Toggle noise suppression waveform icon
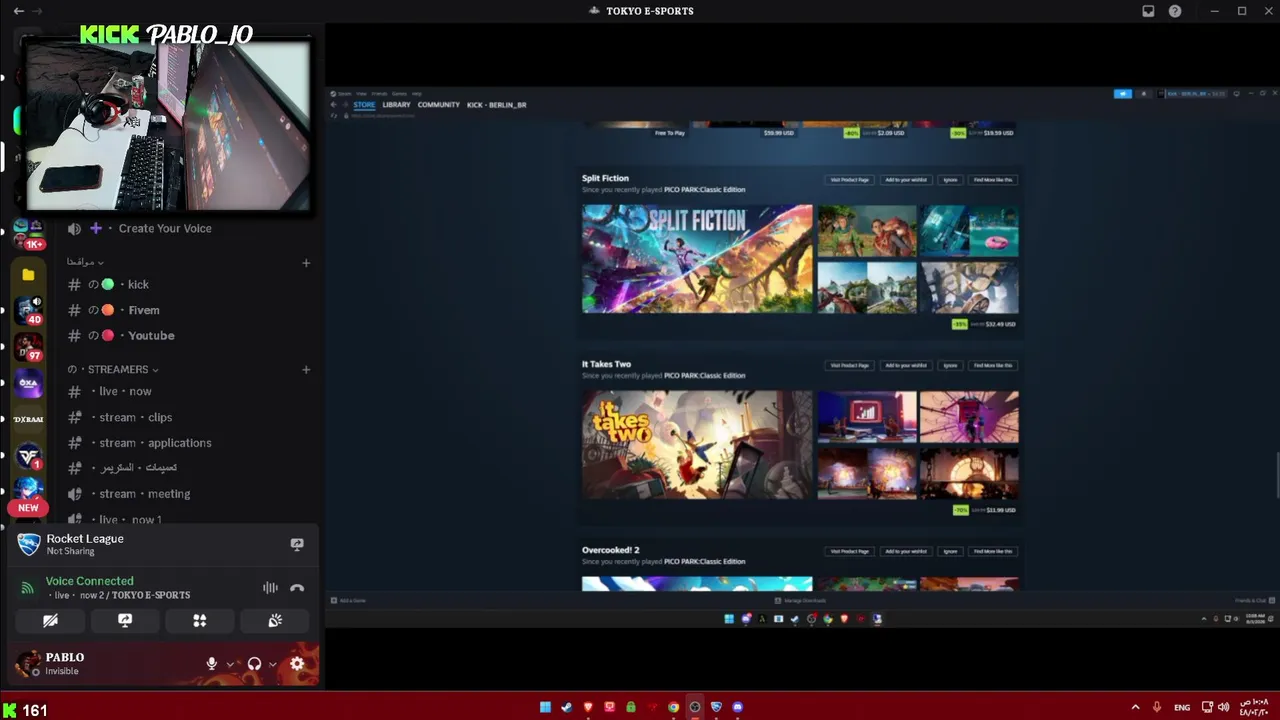 coord(270,588)
